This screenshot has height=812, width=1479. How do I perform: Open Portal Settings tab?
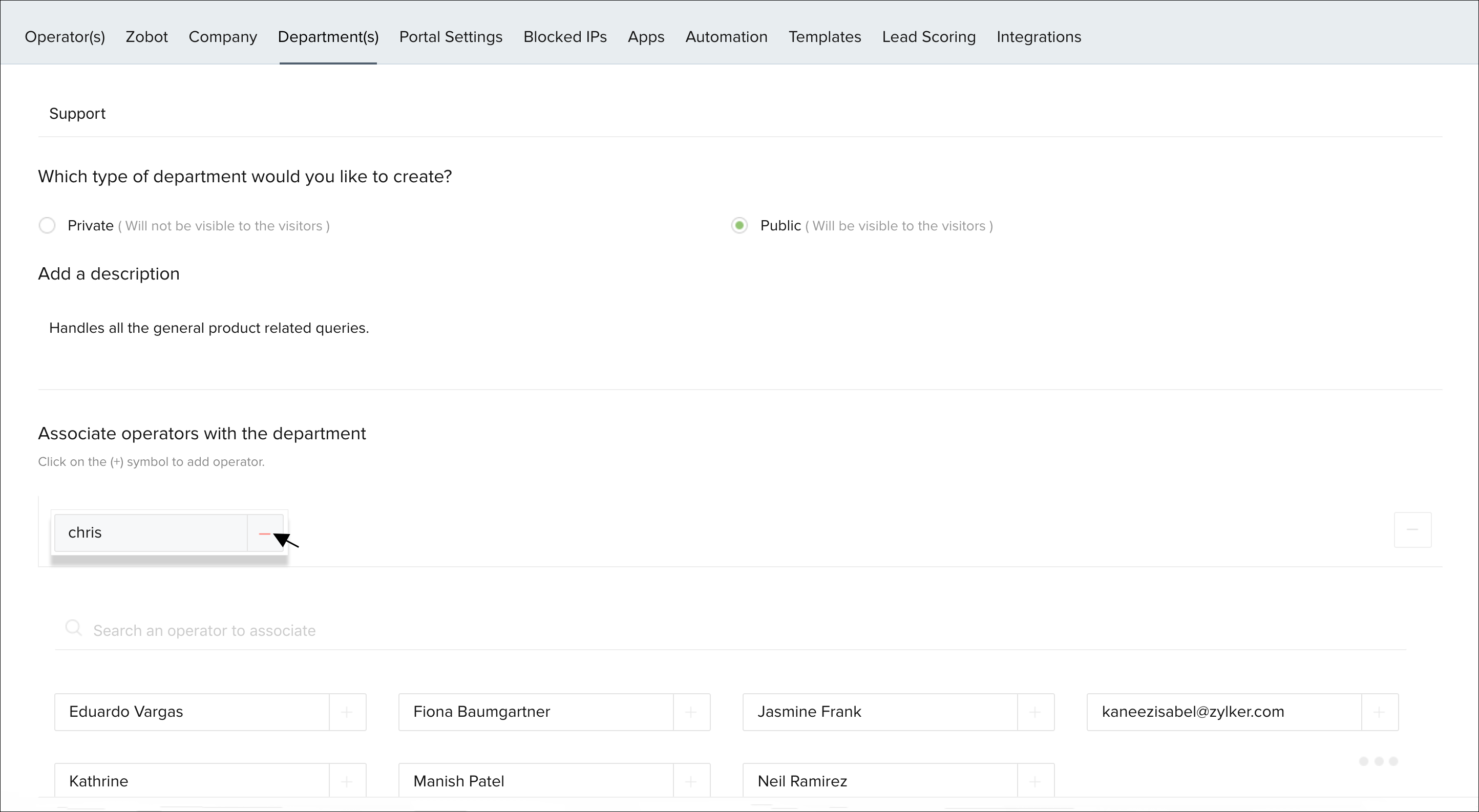451,37
